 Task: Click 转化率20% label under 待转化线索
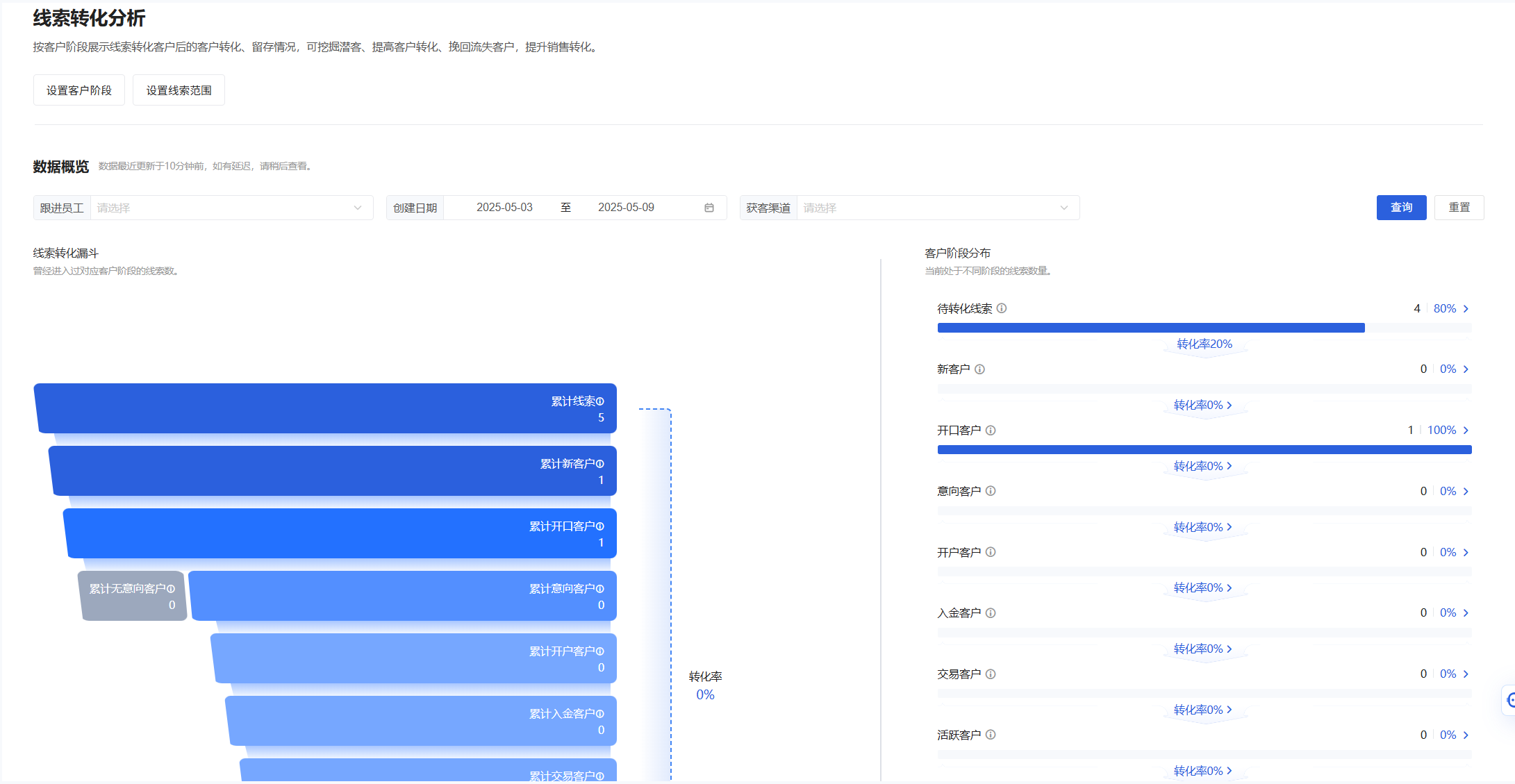[1204, 344]
